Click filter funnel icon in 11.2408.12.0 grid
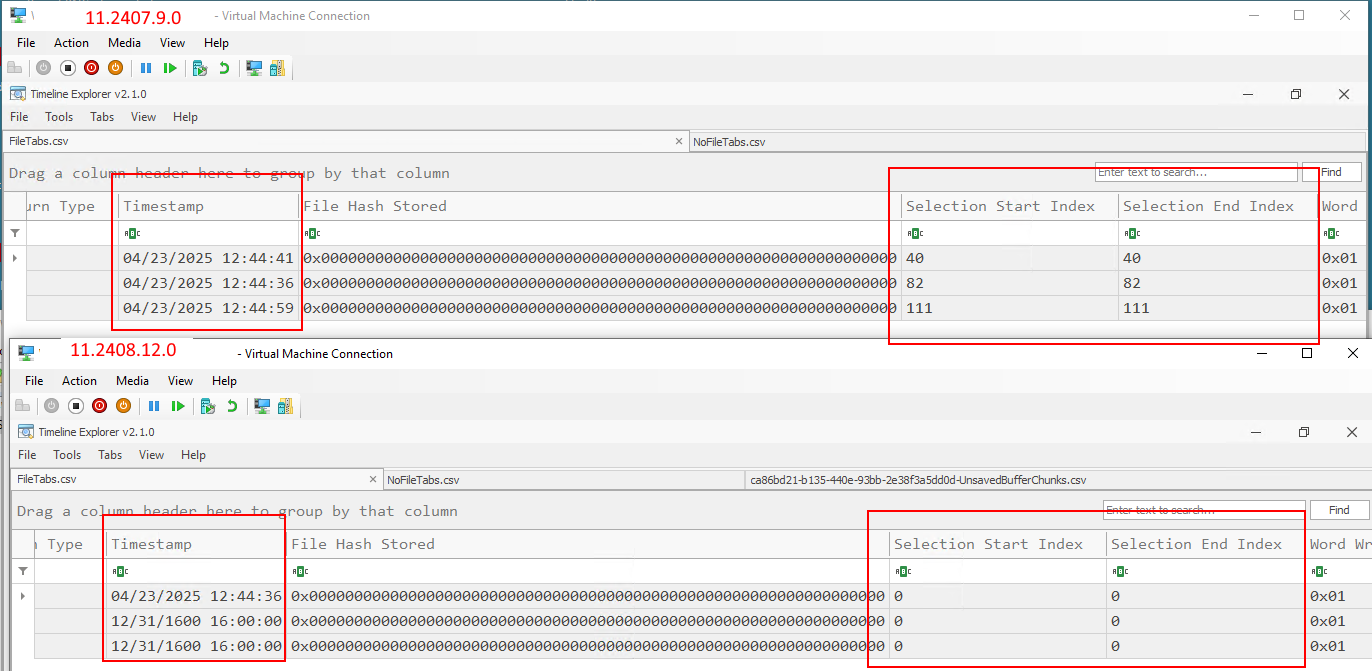This screenshot has width=1372, height=671. (22, 571)
